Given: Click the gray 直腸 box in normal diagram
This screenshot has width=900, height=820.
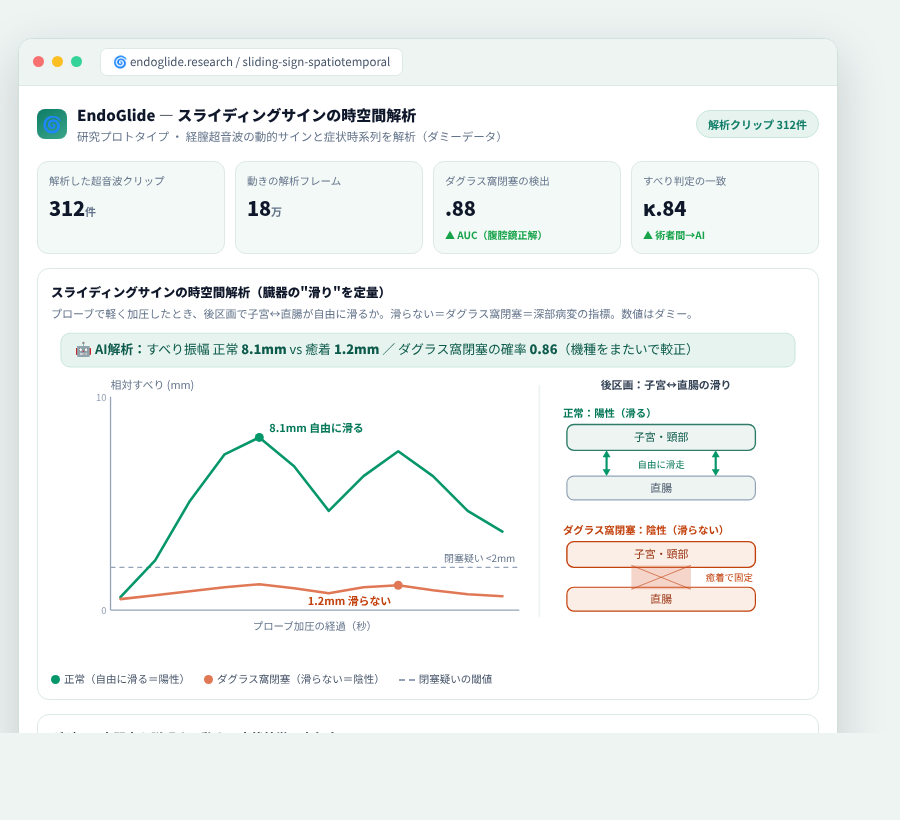Looking at the screenshot, I should pyautogui.click(x=661, y=488).
